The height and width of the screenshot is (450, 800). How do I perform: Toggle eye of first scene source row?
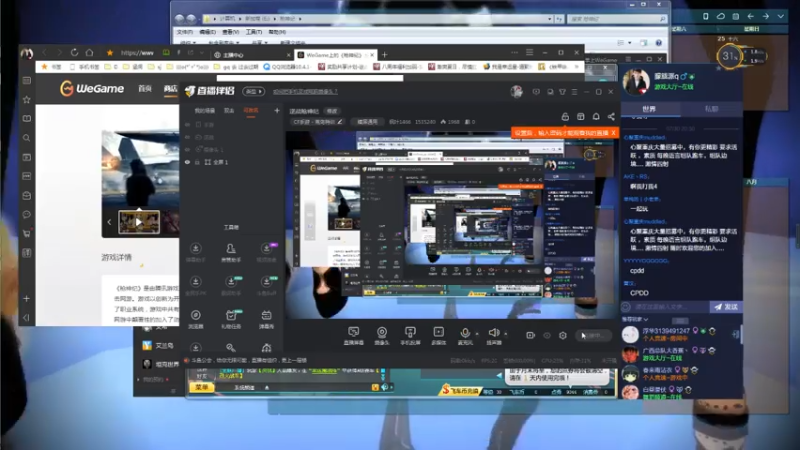[x=187, y=124]
